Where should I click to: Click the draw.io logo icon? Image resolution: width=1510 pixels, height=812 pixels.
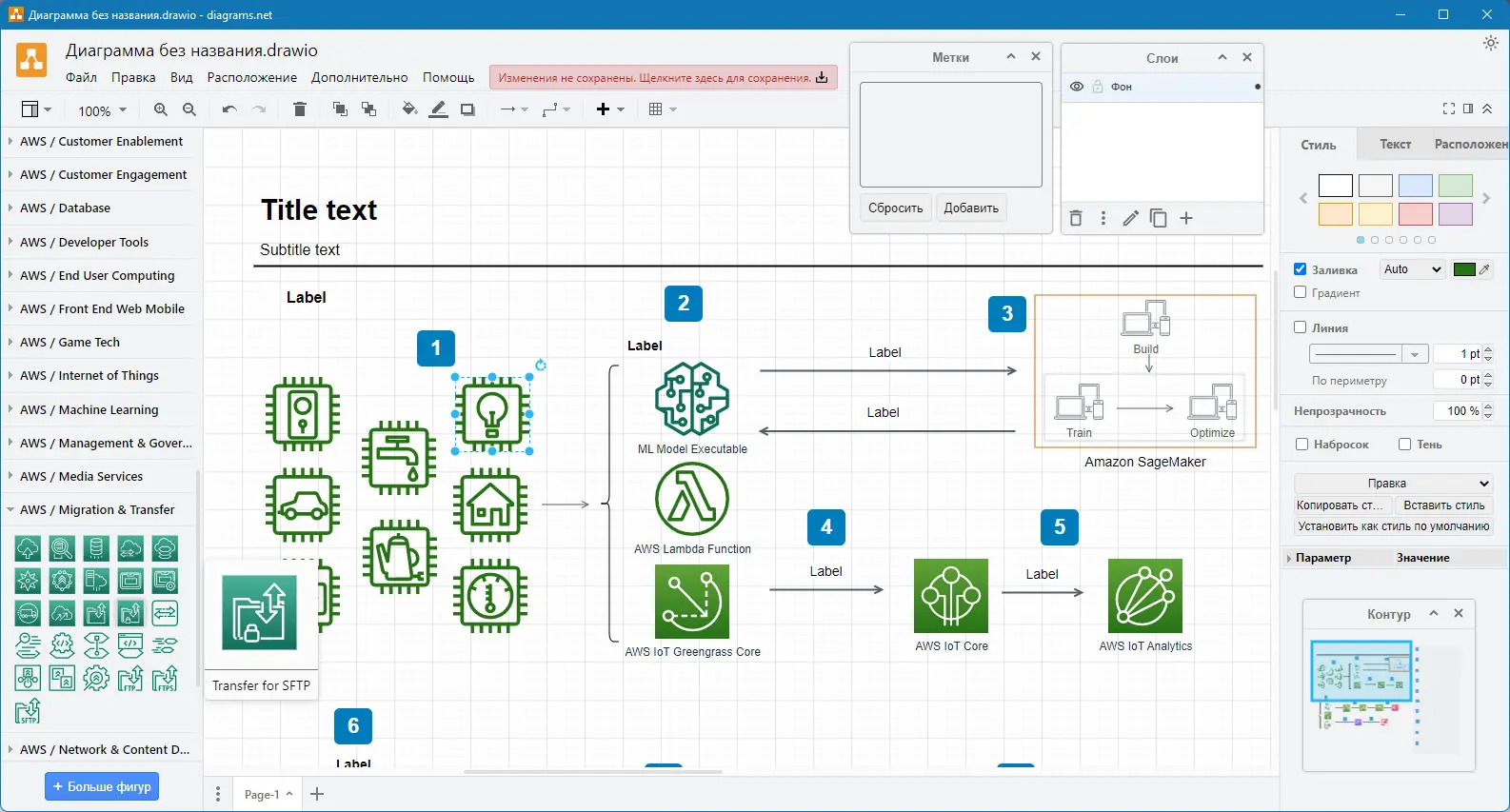31,60
